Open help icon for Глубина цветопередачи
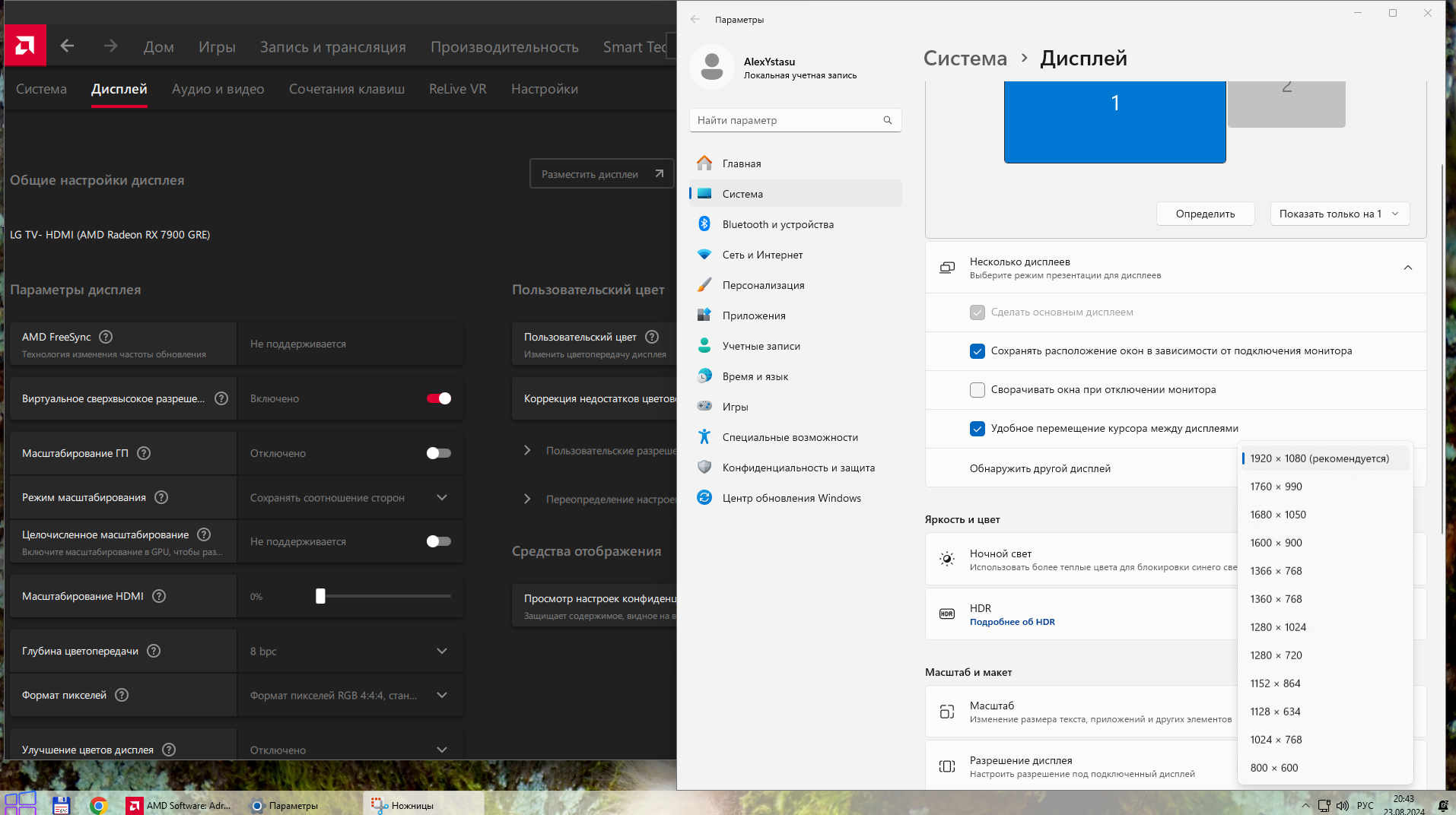 154,651
